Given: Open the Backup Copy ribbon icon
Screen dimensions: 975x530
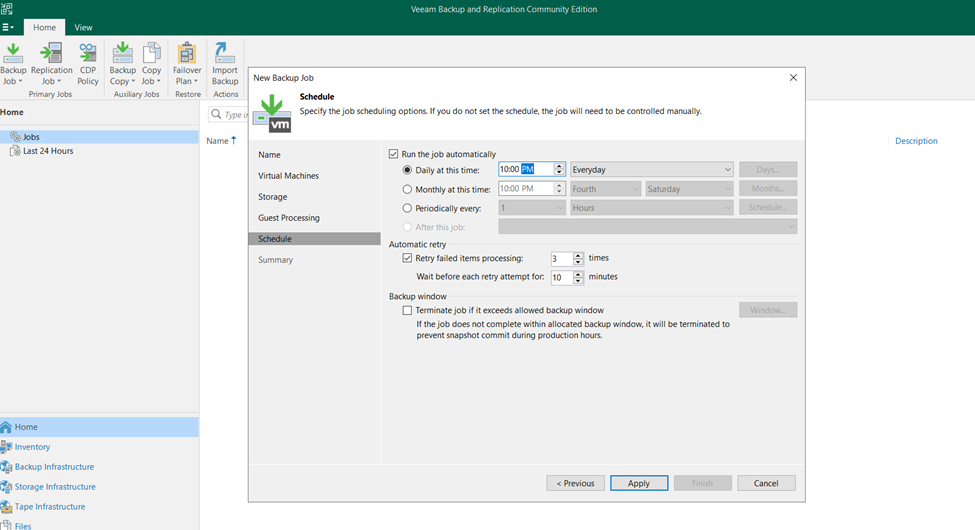Looking at the screenshot, I should click(122, 63).
